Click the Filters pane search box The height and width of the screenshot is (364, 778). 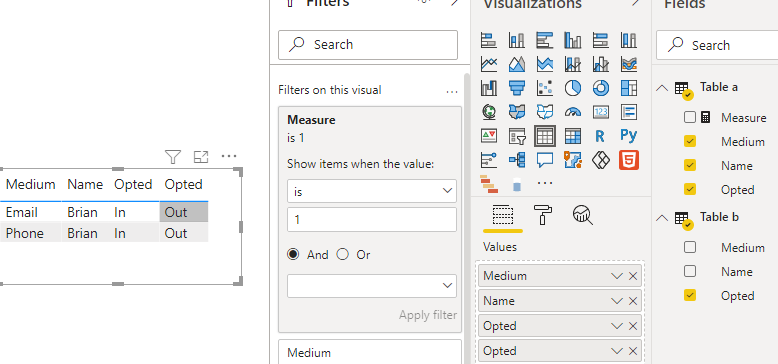(368, 45)
